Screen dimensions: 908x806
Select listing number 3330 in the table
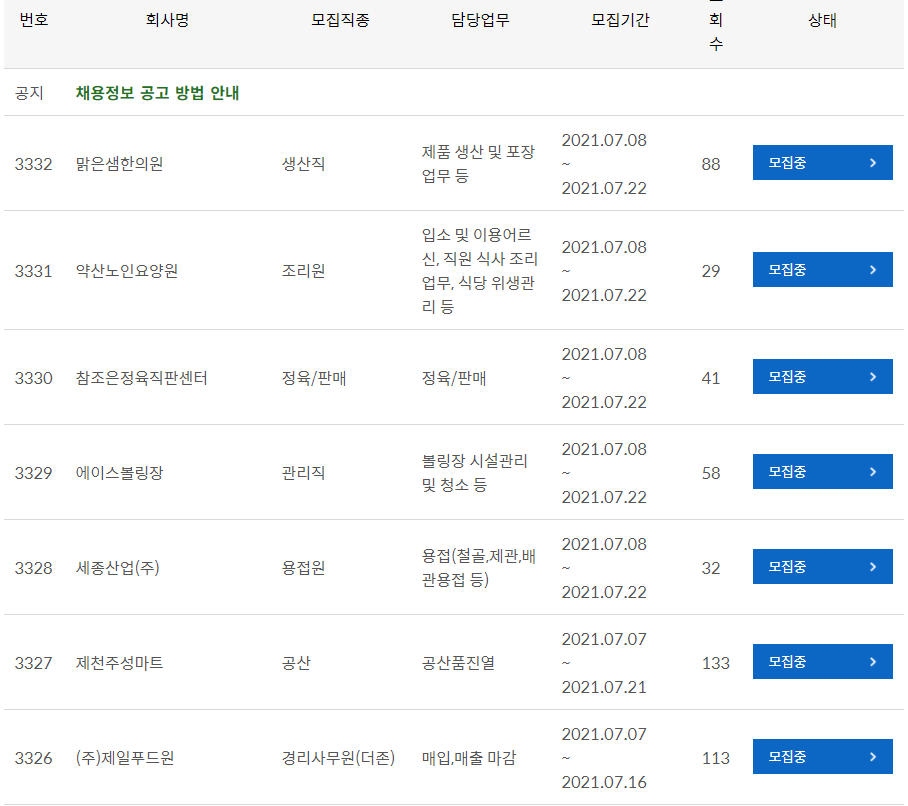point(32,377)
